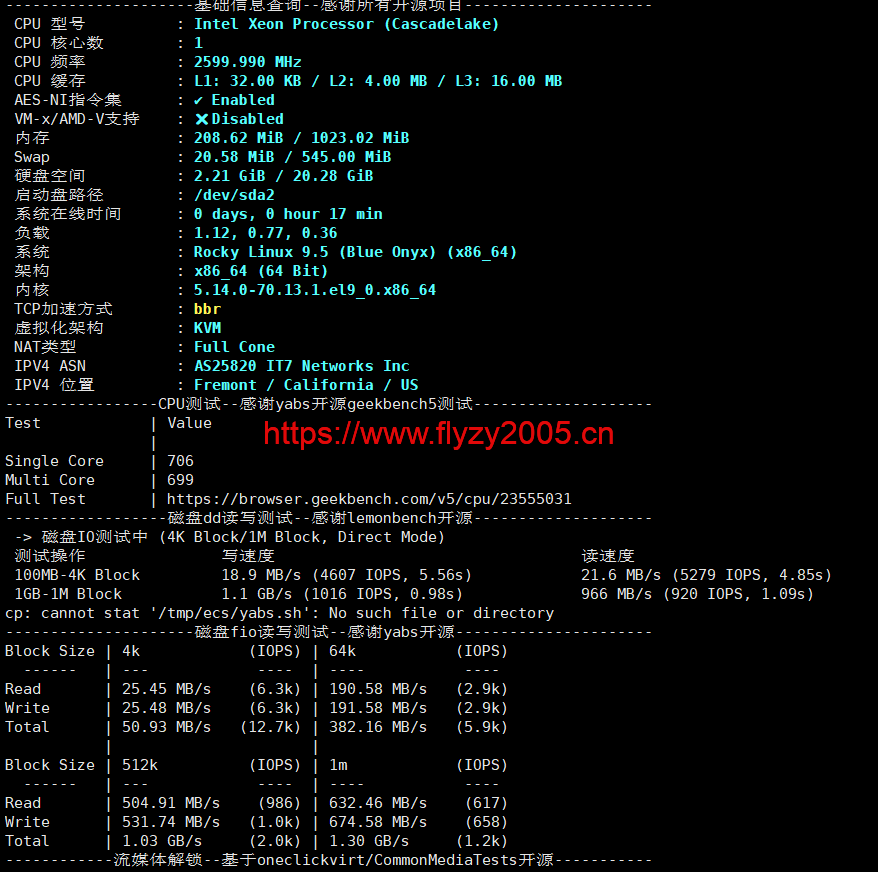The image size is (878, 872).
Task: Click the 1m Total value '1.30 GB/s'
Action: (369, 841)
